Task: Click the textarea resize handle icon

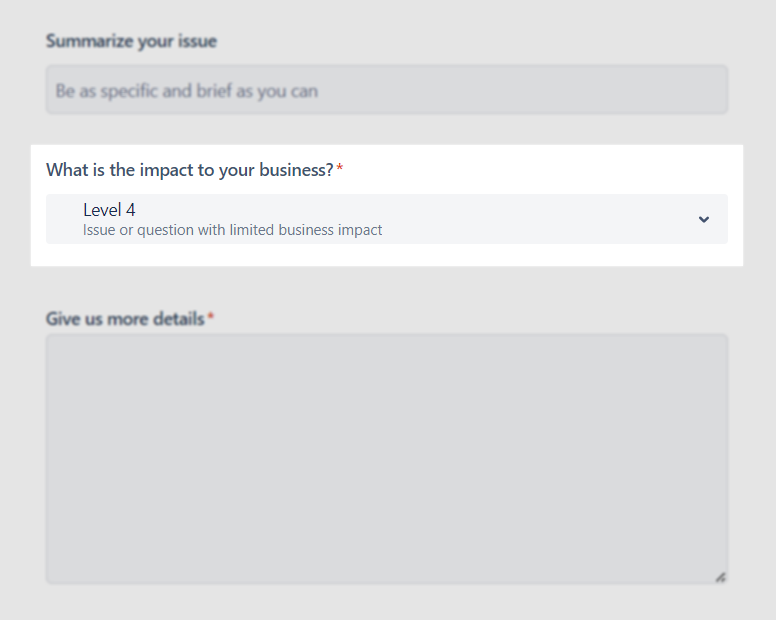Action: point(720,577)
